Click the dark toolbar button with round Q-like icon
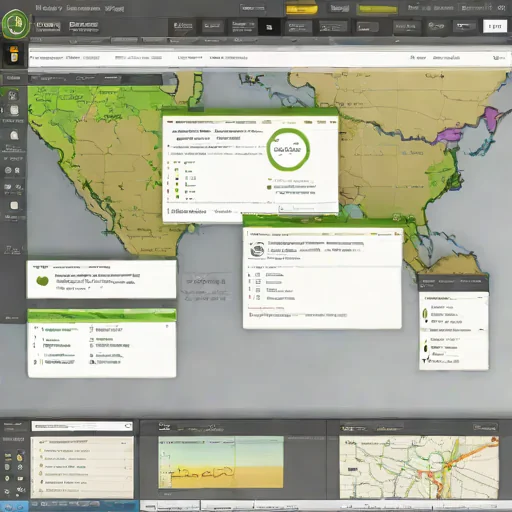512x512 pixels. (x=436, y=26)
